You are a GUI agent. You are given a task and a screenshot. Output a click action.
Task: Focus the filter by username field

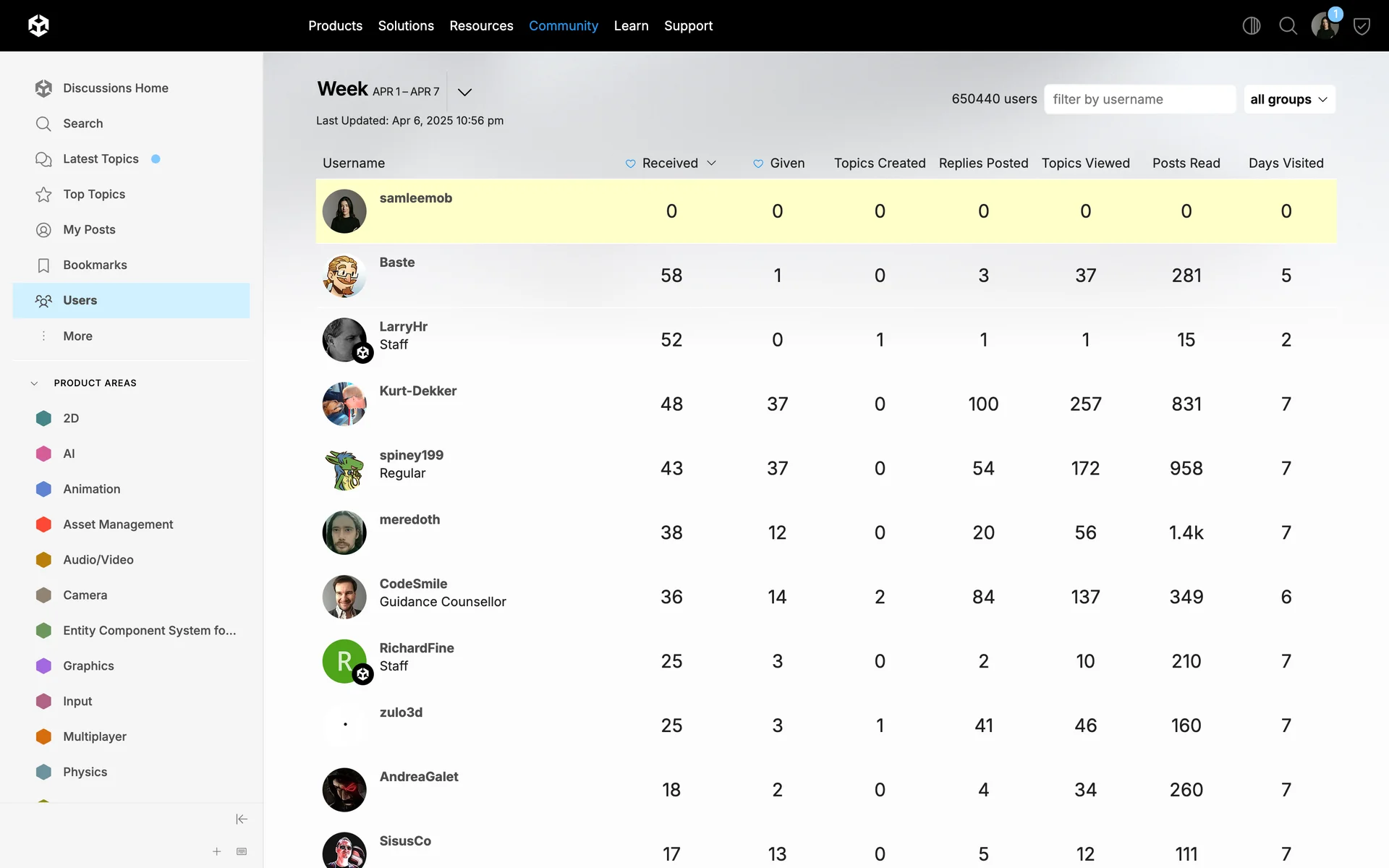[x=1139, y=99]
